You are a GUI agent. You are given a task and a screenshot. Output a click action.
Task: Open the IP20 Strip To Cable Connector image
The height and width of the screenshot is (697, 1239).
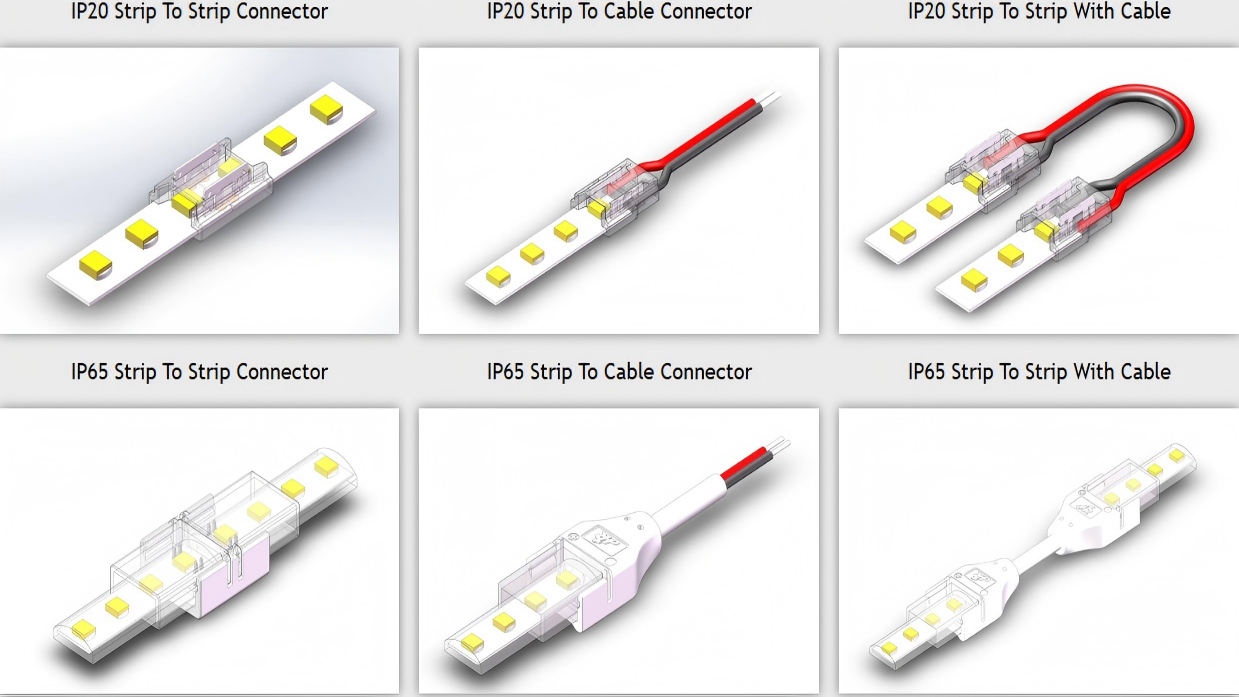click(x=618, y=190)
